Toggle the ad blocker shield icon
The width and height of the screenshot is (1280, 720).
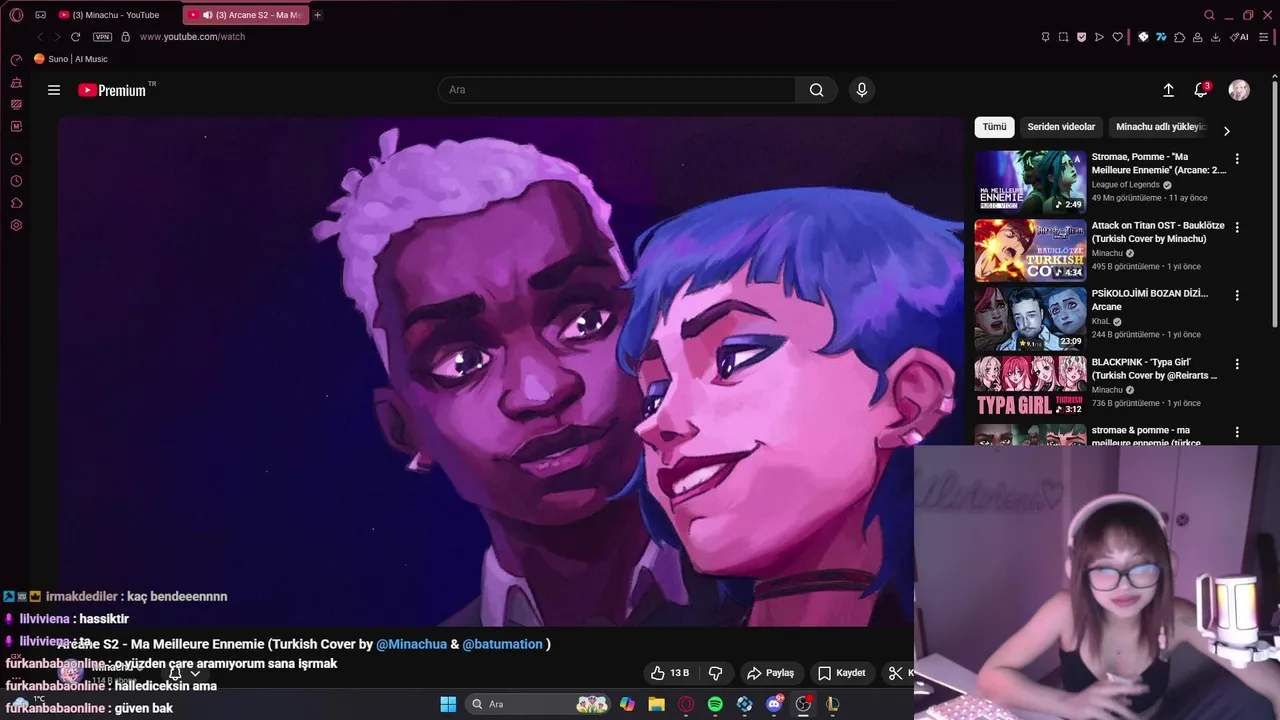(x=1081, y=37)
